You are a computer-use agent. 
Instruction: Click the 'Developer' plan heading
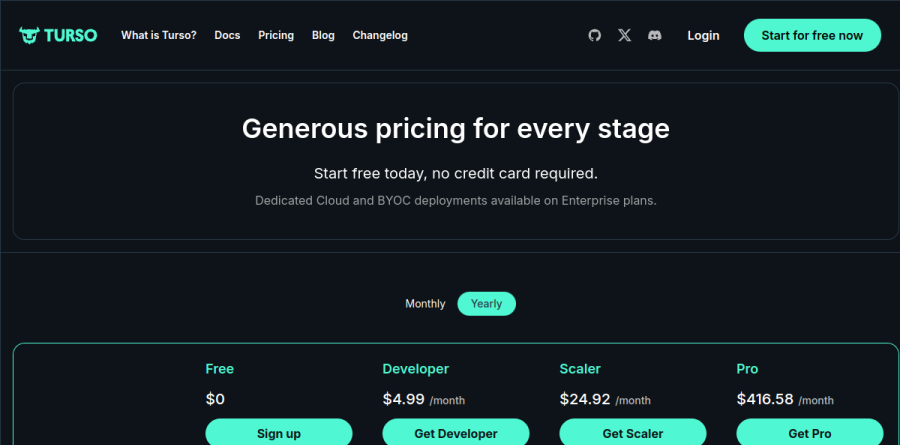pyautogui.click(x=416, y=369)
